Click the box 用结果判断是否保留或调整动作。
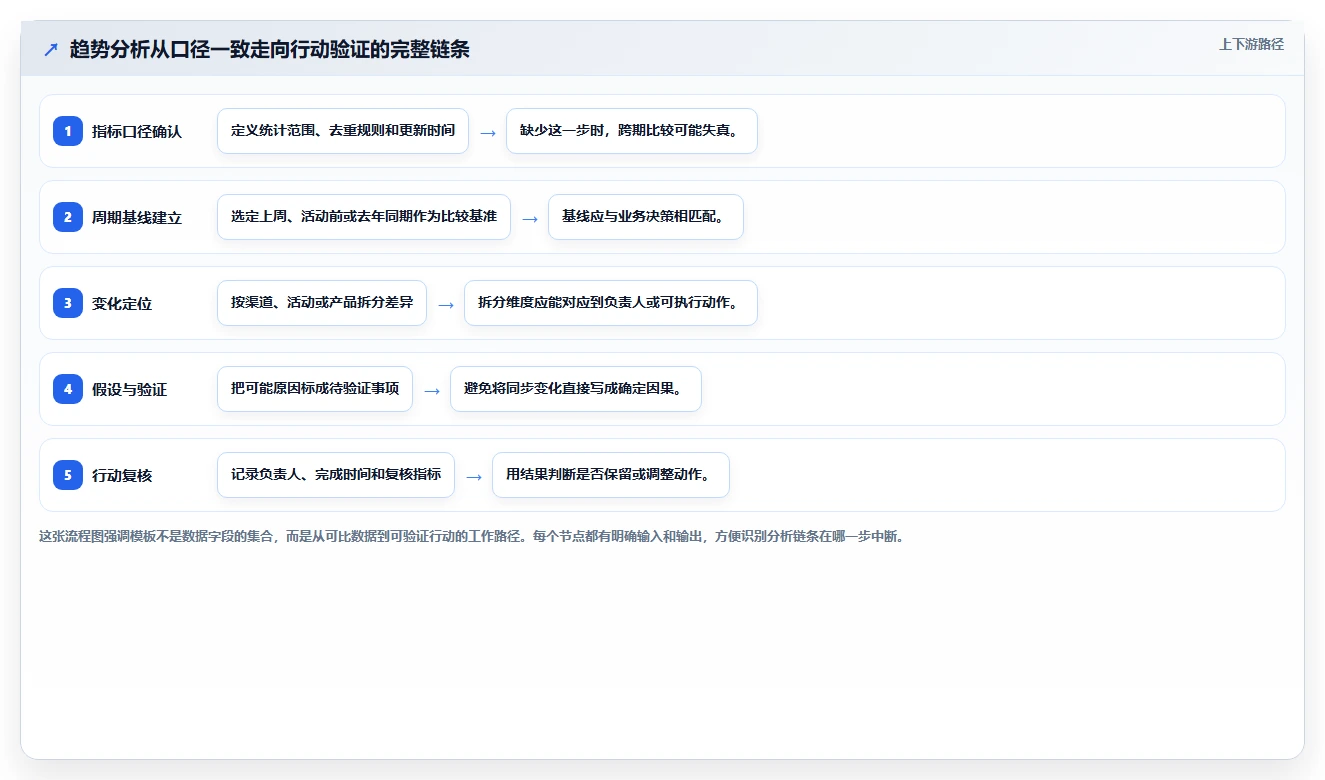The image size is (1325, 780). click(x=611, y=475)
